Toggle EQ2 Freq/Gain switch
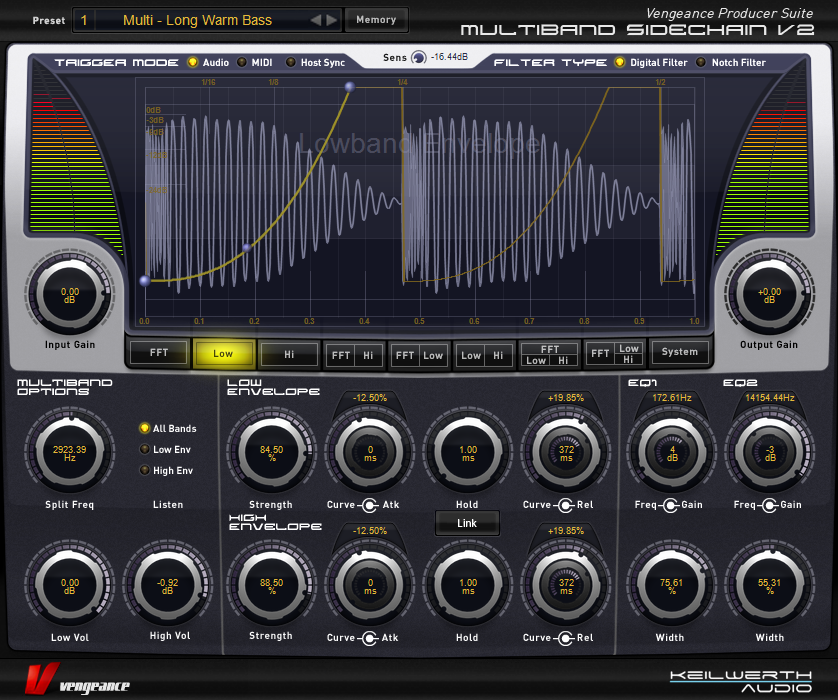 (x=769, y=504)
